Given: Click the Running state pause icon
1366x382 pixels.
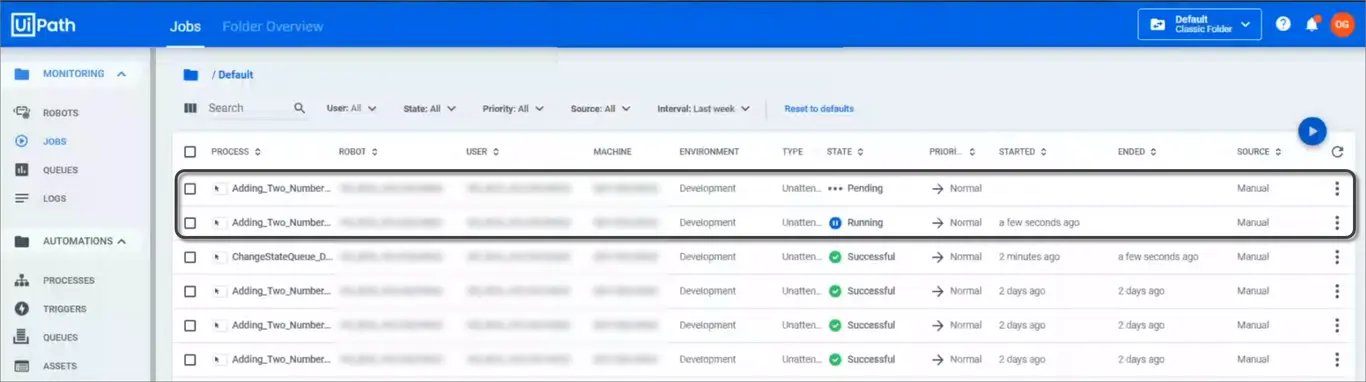Looking at the screenshot, I should 836,222.
